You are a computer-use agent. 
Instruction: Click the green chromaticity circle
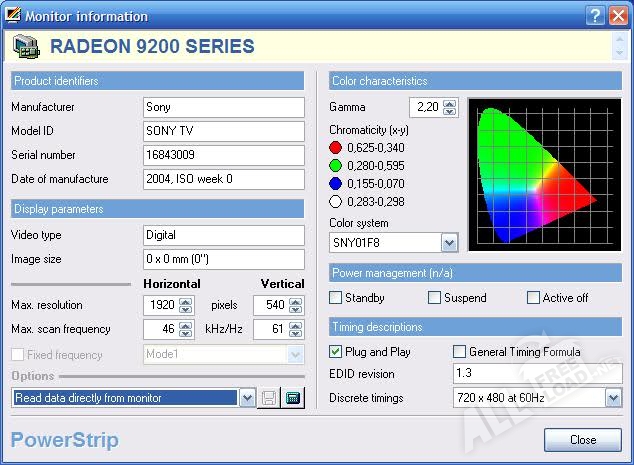tap(336, 165)
